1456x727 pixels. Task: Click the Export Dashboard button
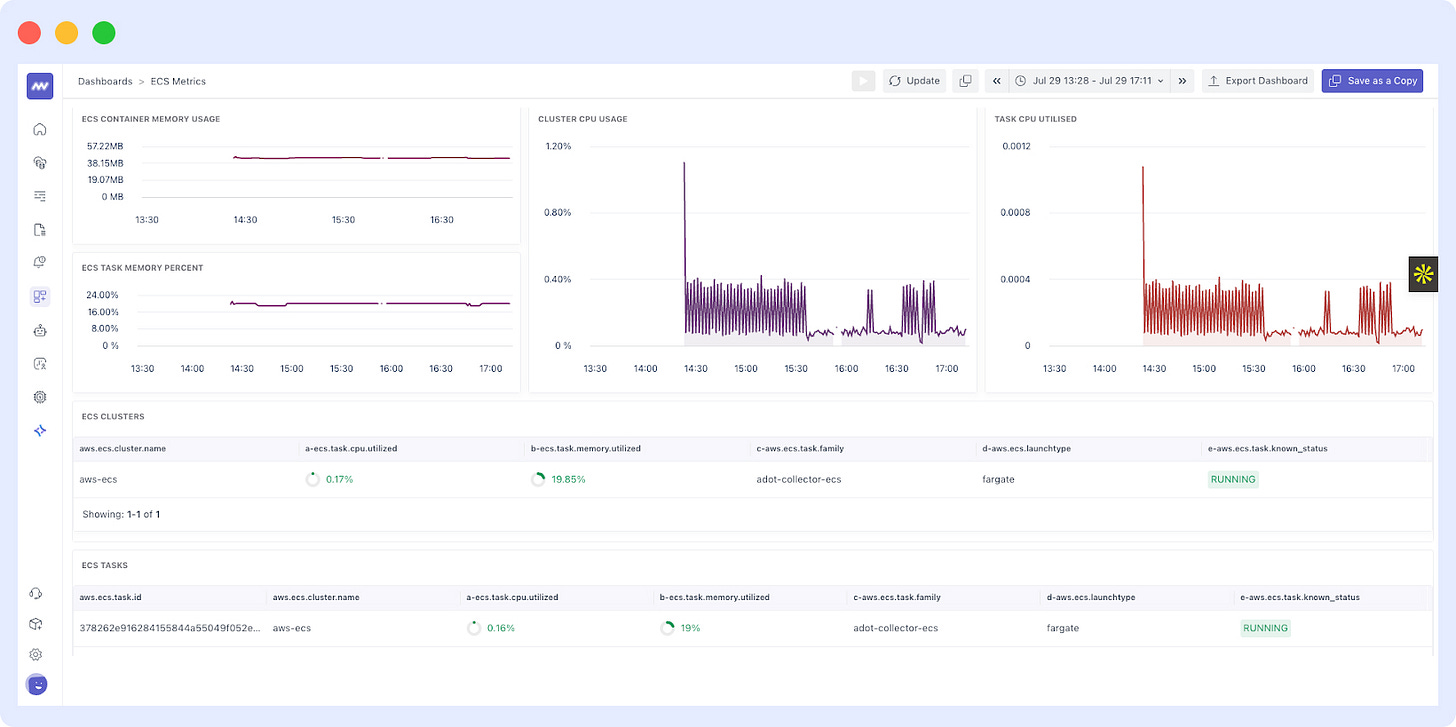1258,81
